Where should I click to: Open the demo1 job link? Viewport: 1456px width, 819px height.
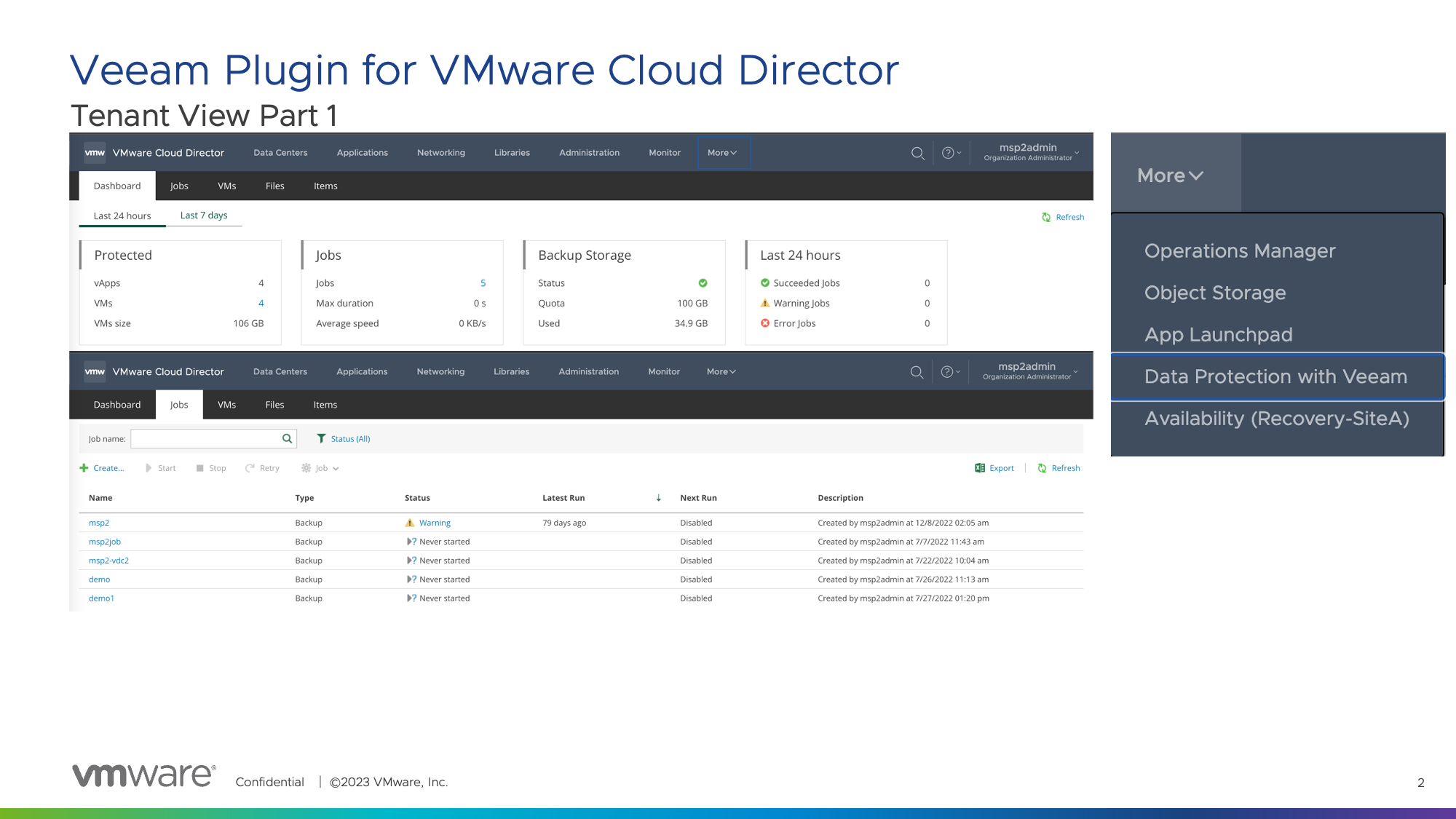pyautogui.click(x=101, y=598)
